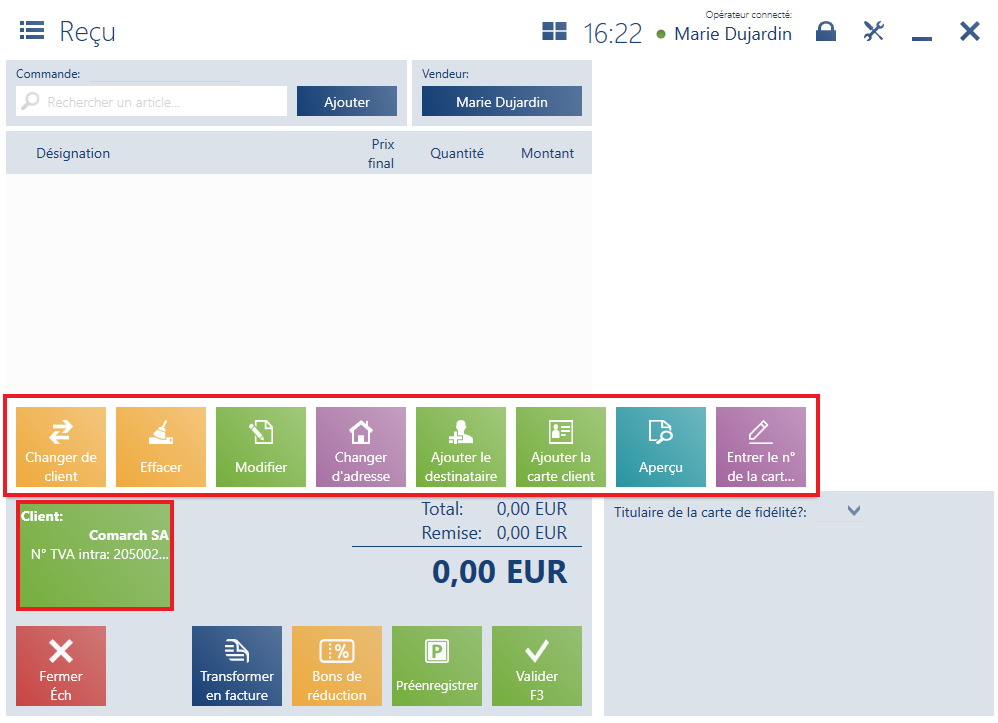Click the Quantité column header
This screenshot has height=723, width=998.
point(457,153)
